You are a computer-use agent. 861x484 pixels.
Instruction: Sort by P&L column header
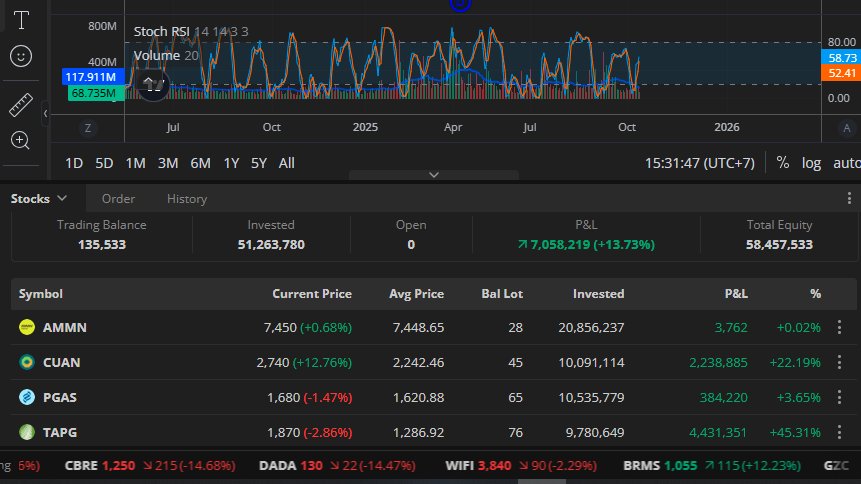736,294
